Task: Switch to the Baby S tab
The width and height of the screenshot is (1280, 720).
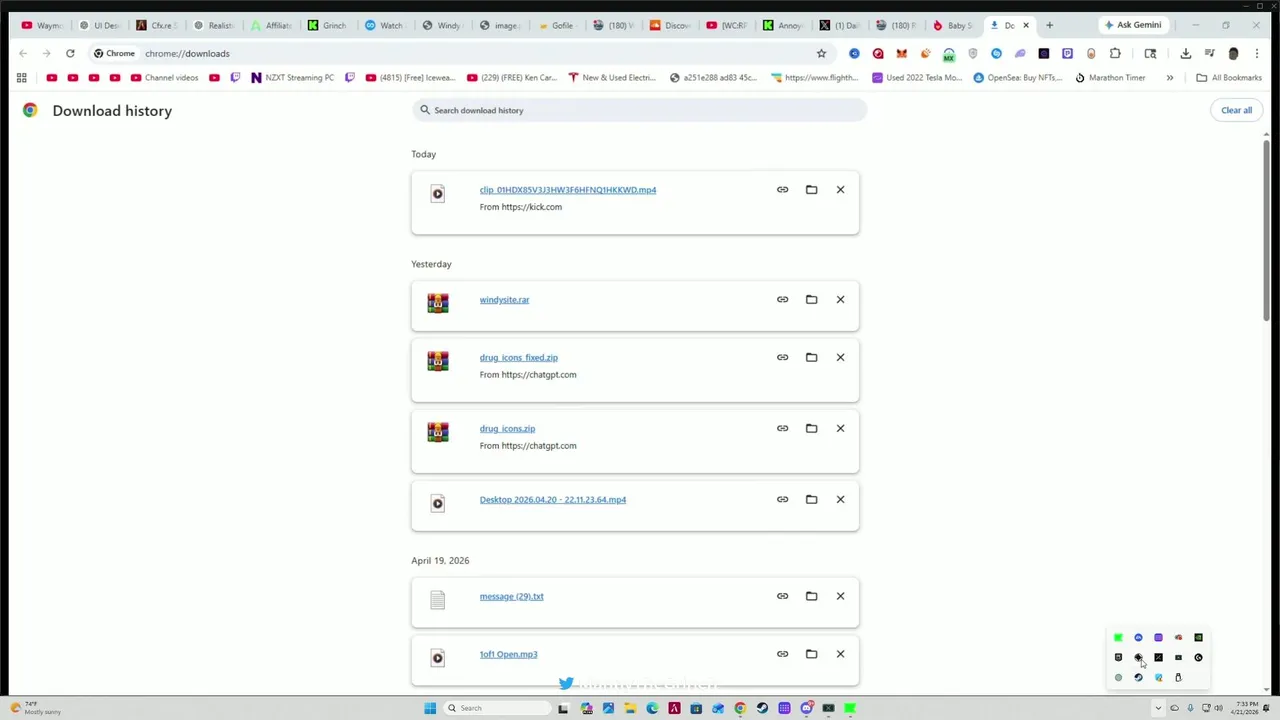Action: (x=952, y=25)
